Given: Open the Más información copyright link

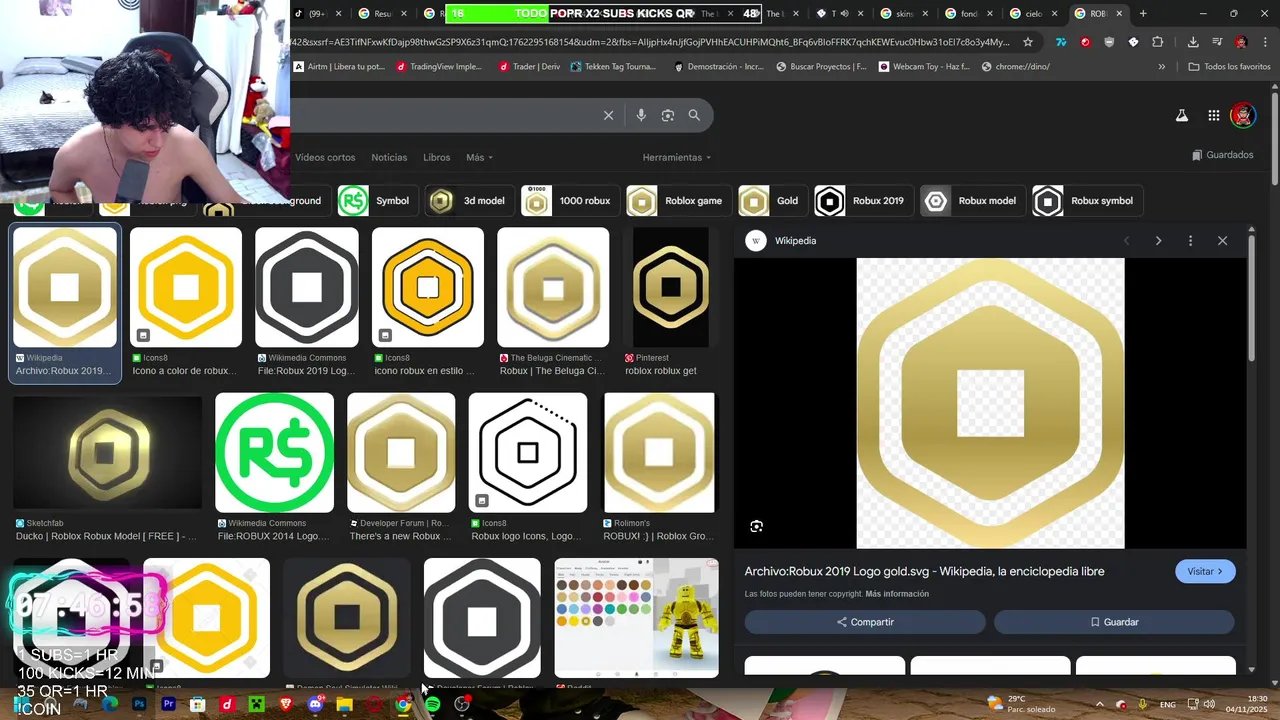Looking at the screenshot, I should (x=897, y=594).
